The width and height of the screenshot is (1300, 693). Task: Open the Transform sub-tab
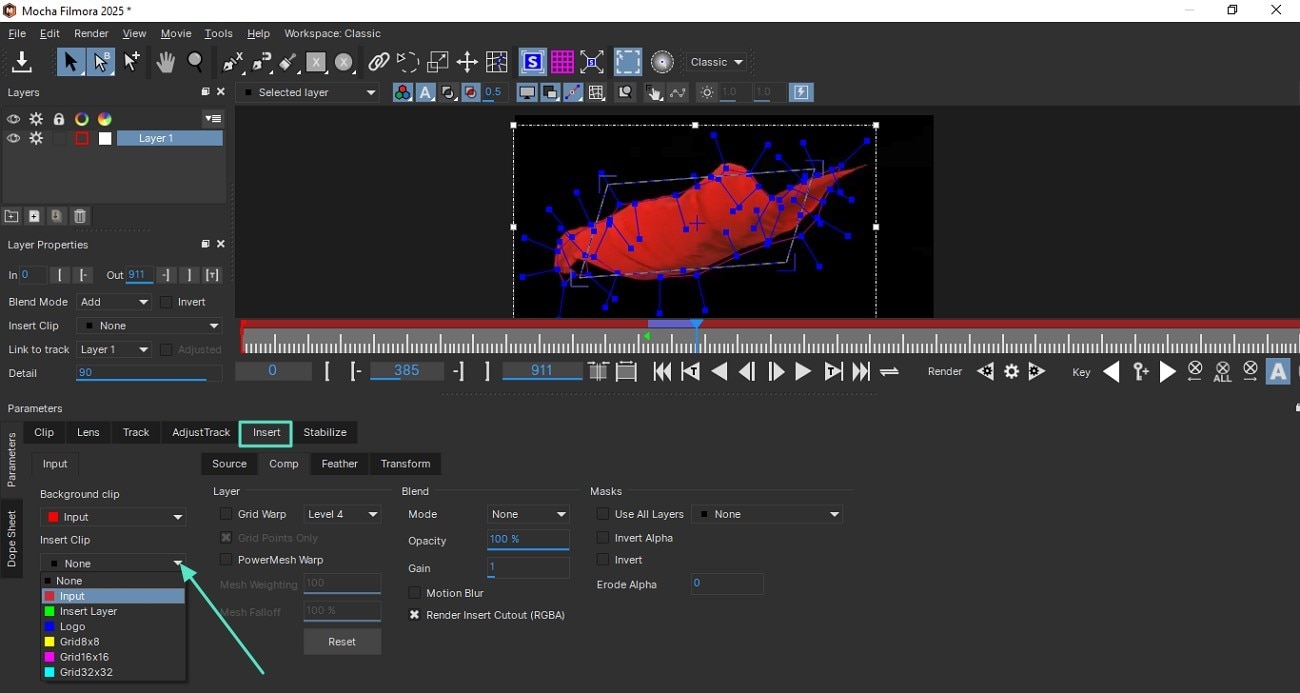click(x=406, y=464)
